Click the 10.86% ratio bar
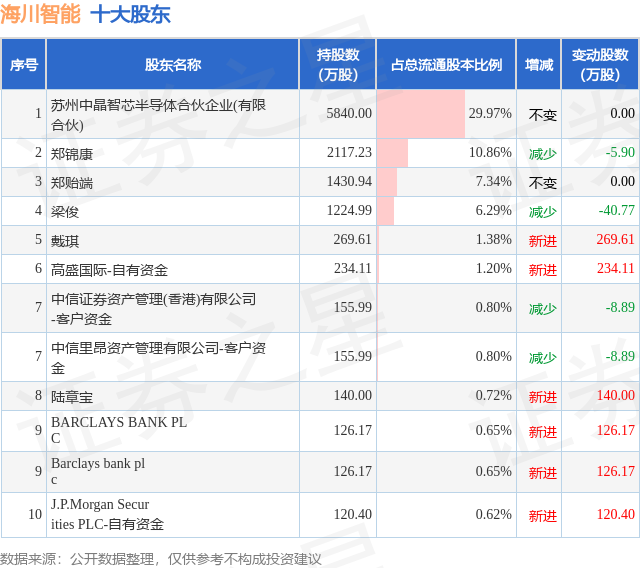Viewport: 640px width, 568px height. (392, 153)
